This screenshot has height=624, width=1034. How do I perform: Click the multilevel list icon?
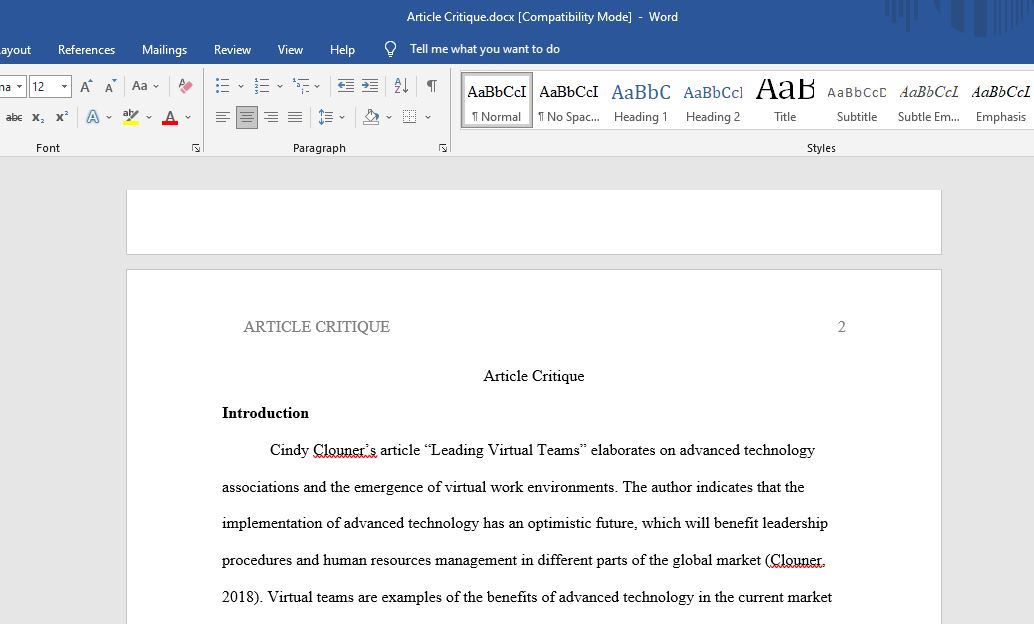[301, 86]
